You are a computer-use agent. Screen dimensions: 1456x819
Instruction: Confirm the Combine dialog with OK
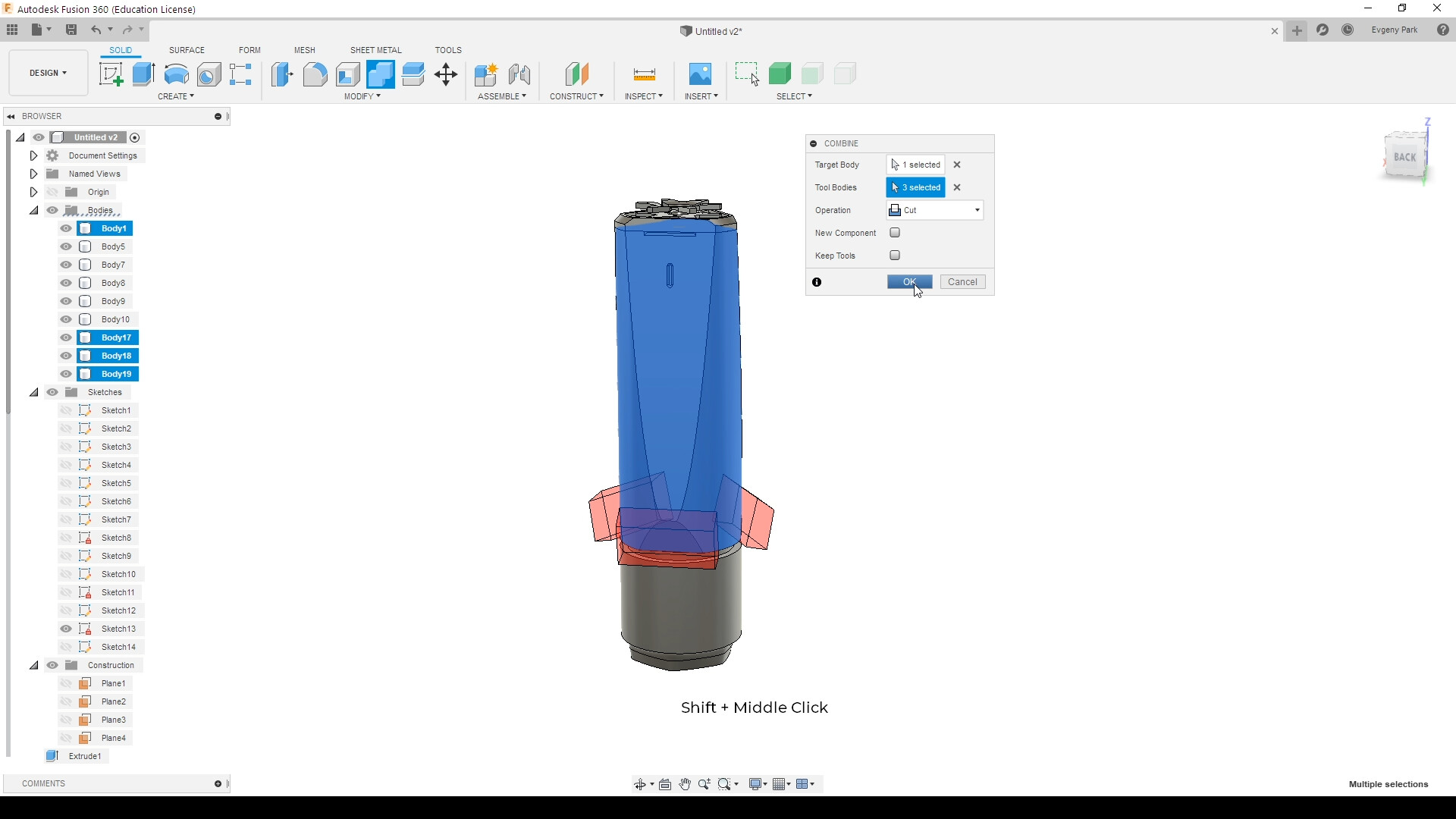tap(909, 282)
